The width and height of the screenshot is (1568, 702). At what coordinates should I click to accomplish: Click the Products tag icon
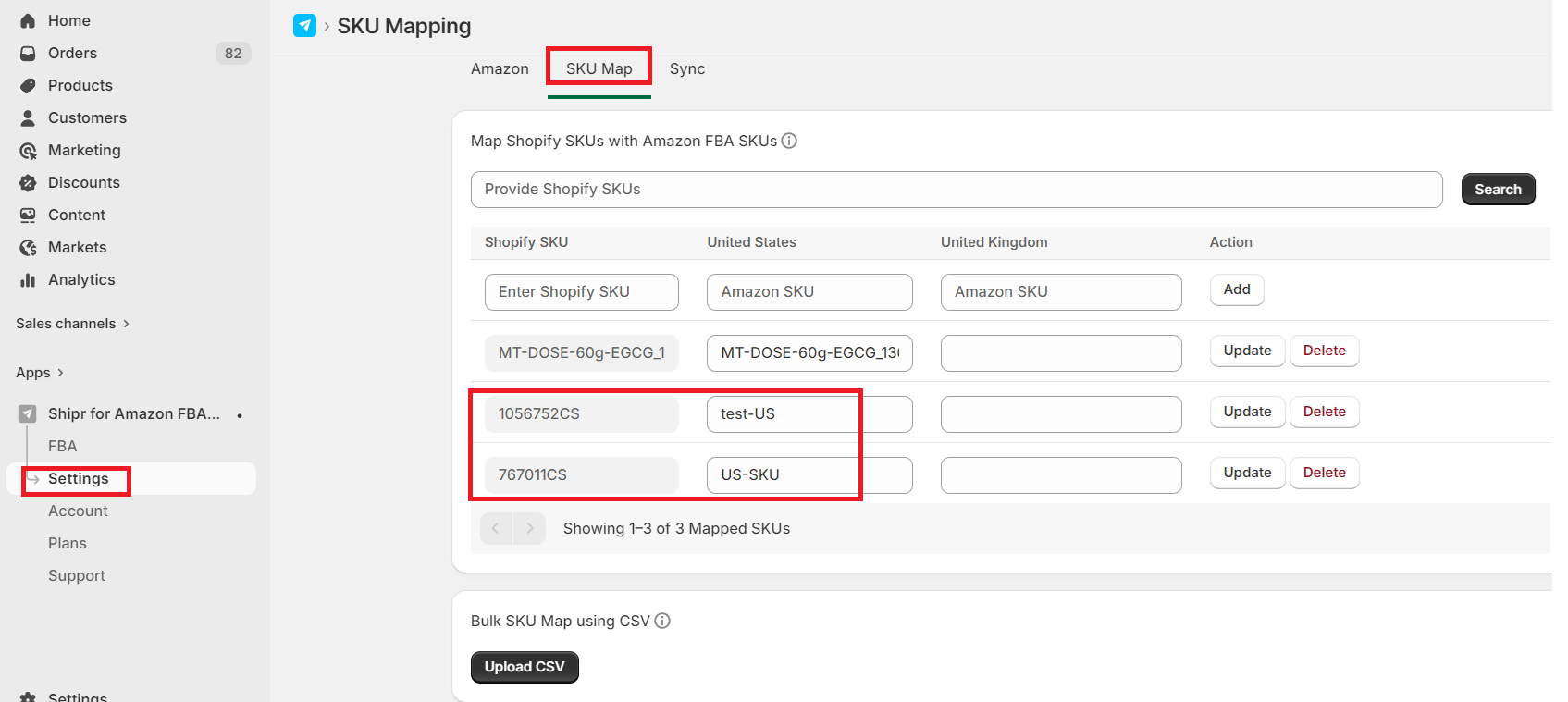pyautogui.click(x=28, y=86)
